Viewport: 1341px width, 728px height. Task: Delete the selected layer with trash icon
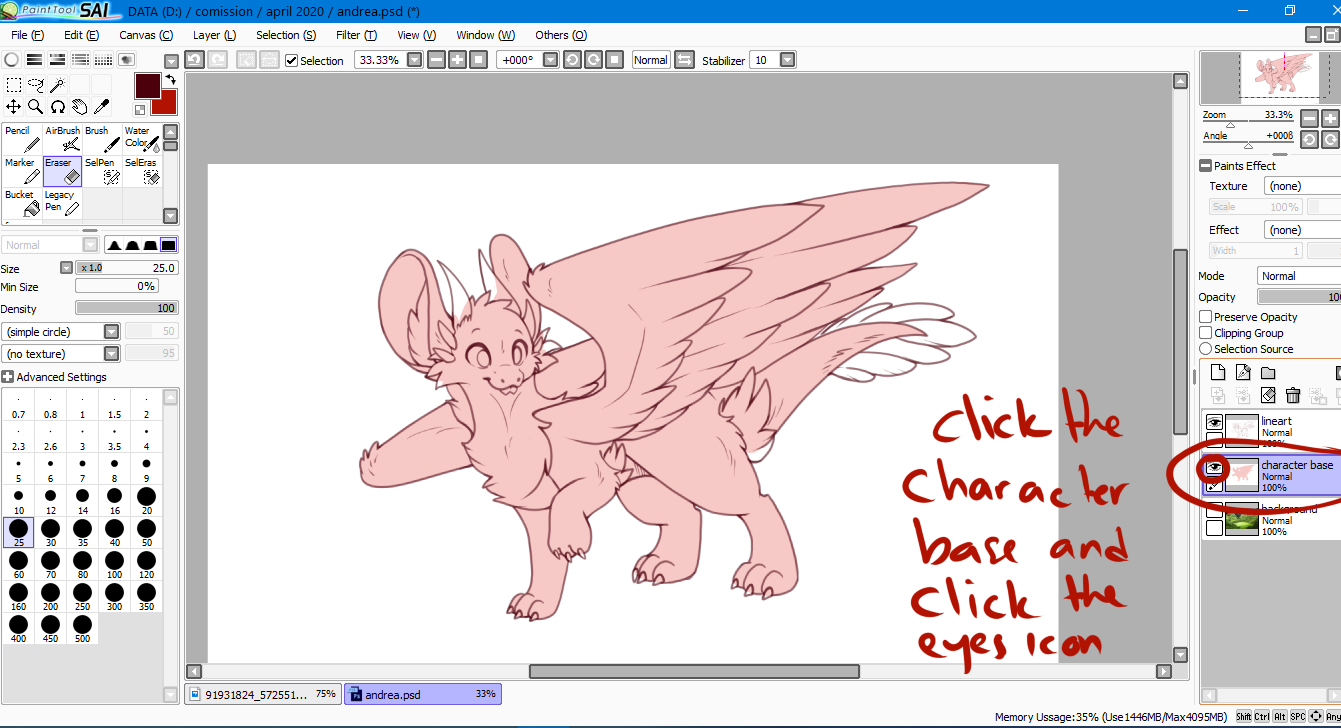pyautogui.click(x=1293, y=396)
